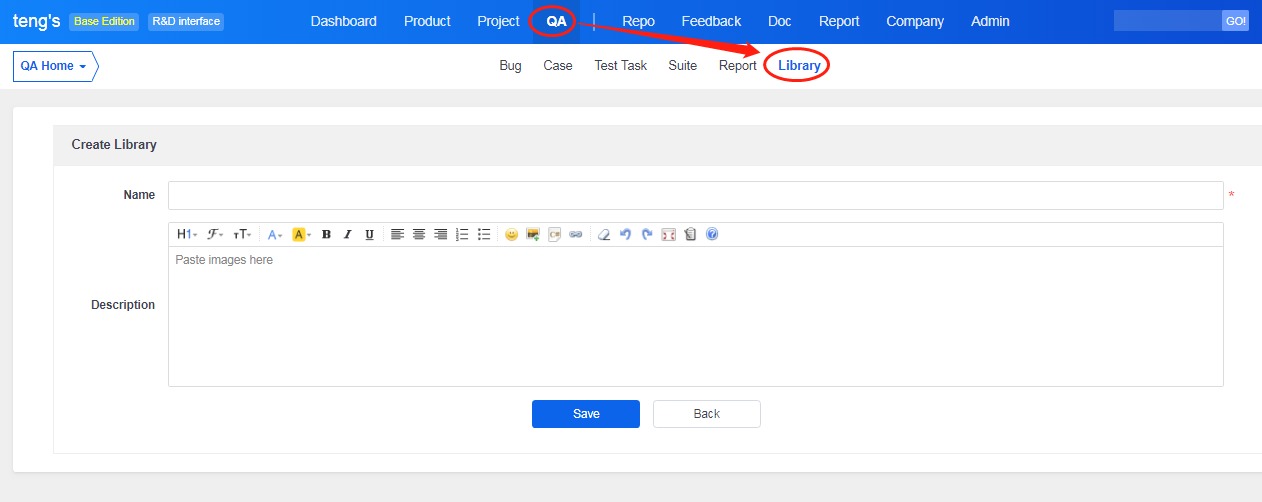Open the text color picker
The image size is (1262, 502).
275,235
